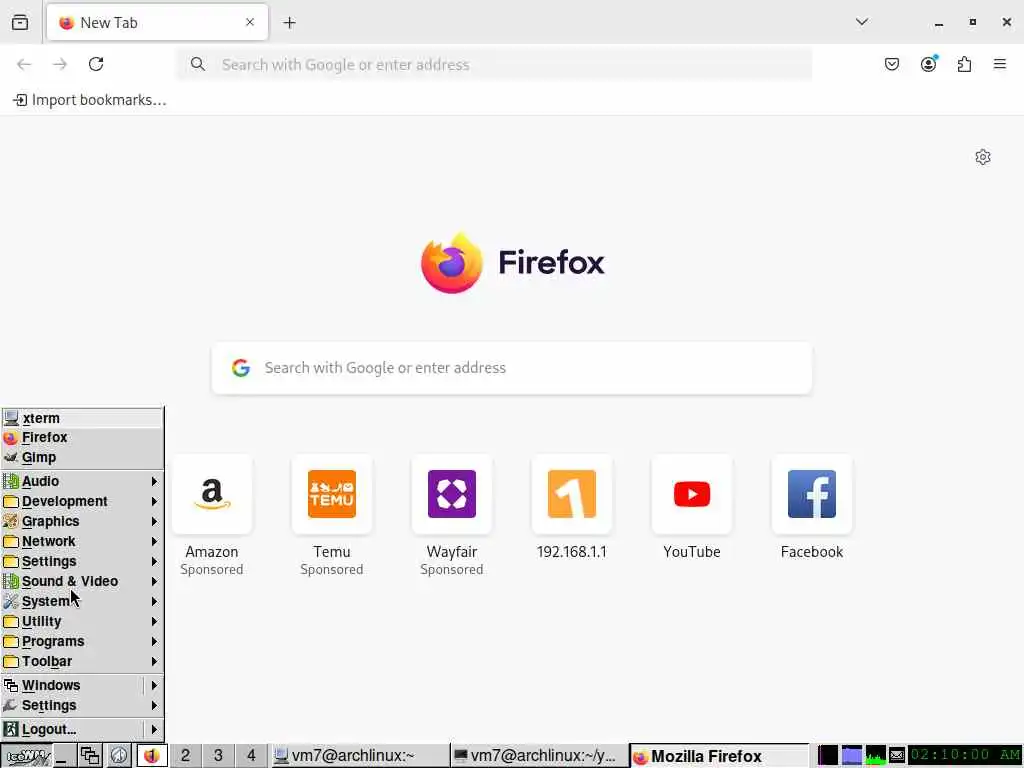Expand the folder-icon Settings submenu
Image resolution: width=1024 pixels, height=768 pixels.
click(x=82, y=562)
